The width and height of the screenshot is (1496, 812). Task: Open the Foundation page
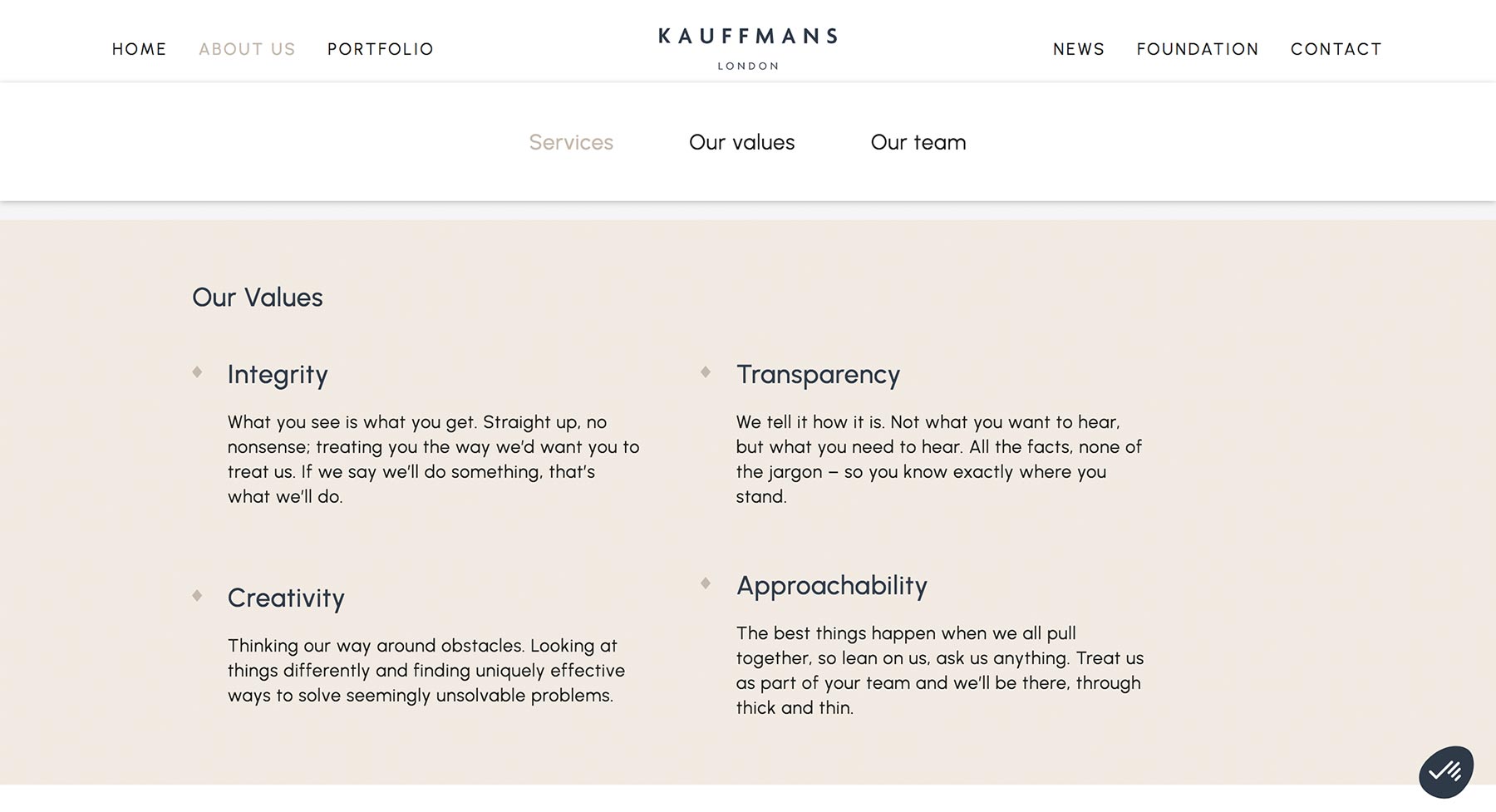click(x=1198, y=49)
